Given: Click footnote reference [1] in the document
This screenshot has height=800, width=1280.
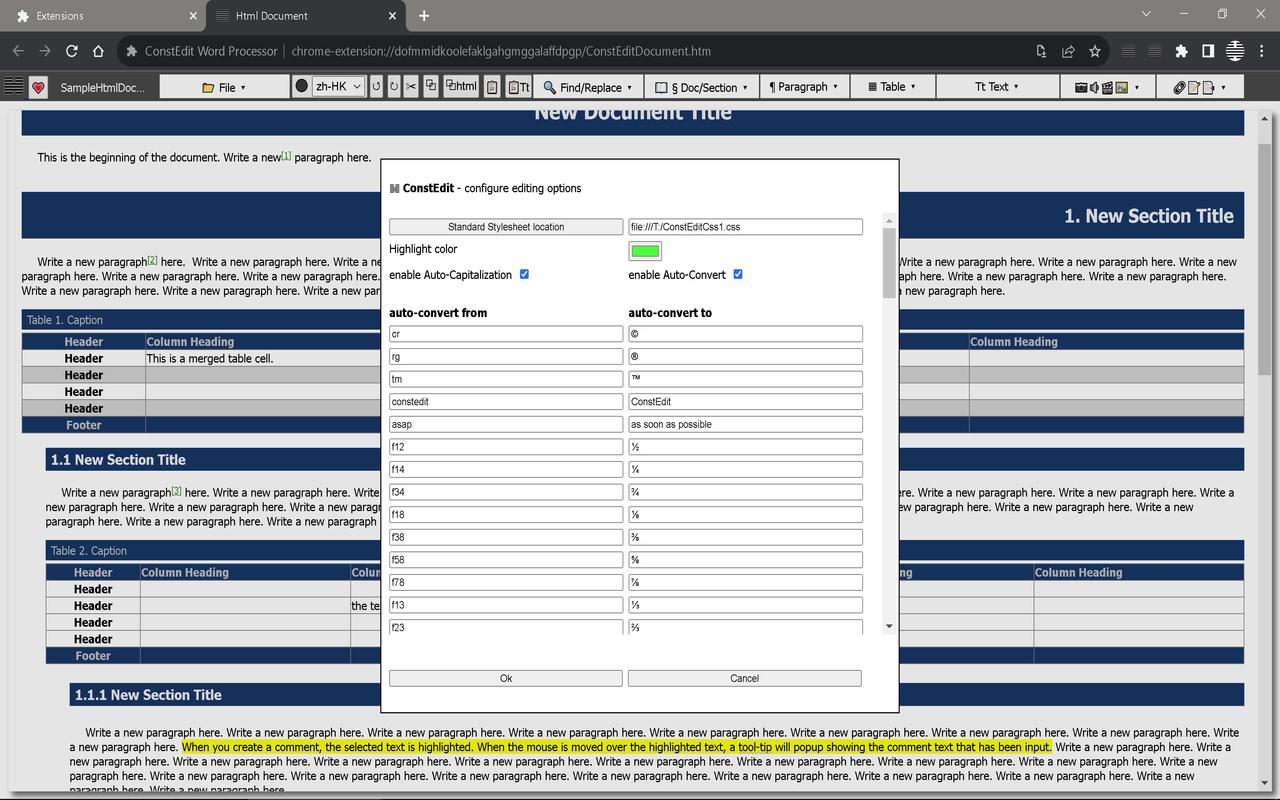Looking at the screenshot, I should pos(286,155).
